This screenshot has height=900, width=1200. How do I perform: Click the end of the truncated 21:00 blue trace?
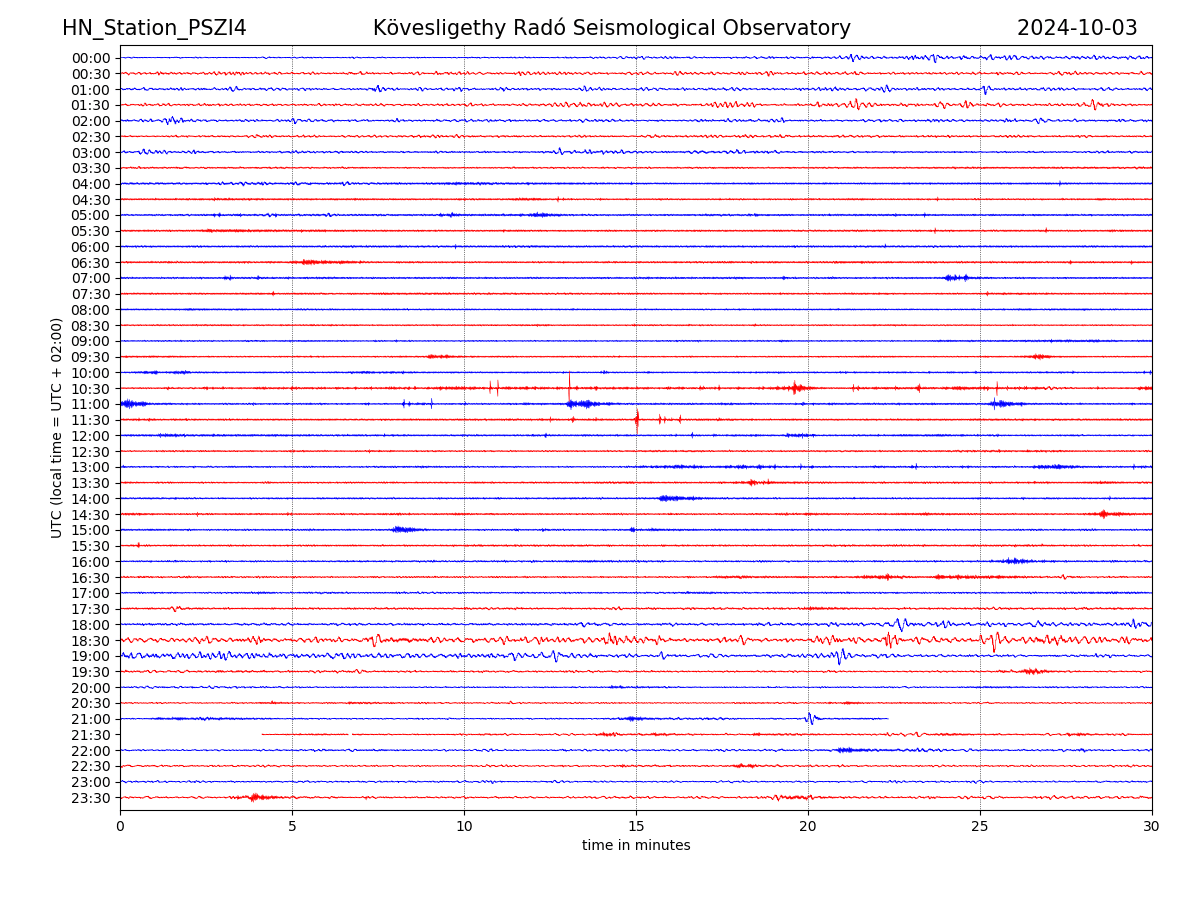click(887, 718)
